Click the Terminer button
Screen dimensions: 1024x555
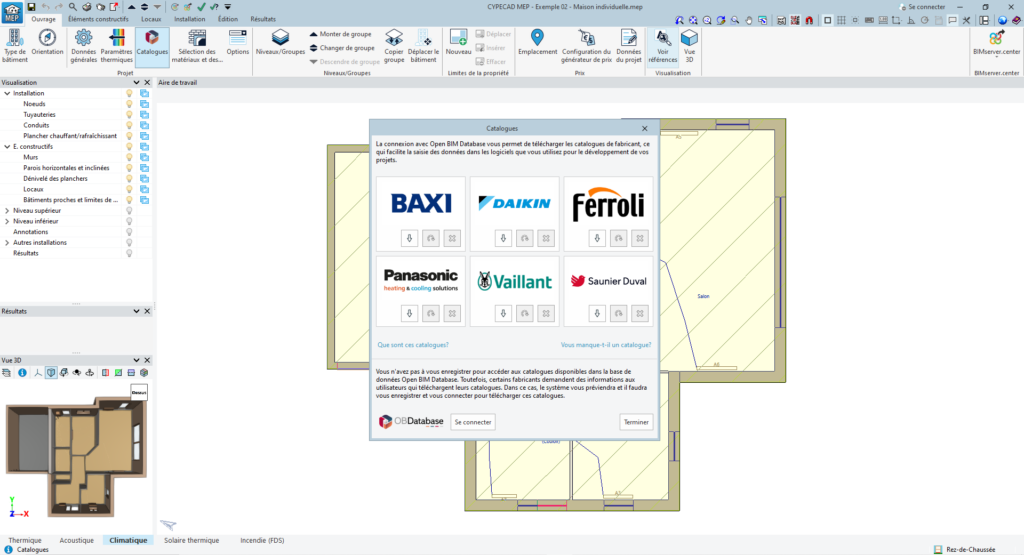(636, 422)
